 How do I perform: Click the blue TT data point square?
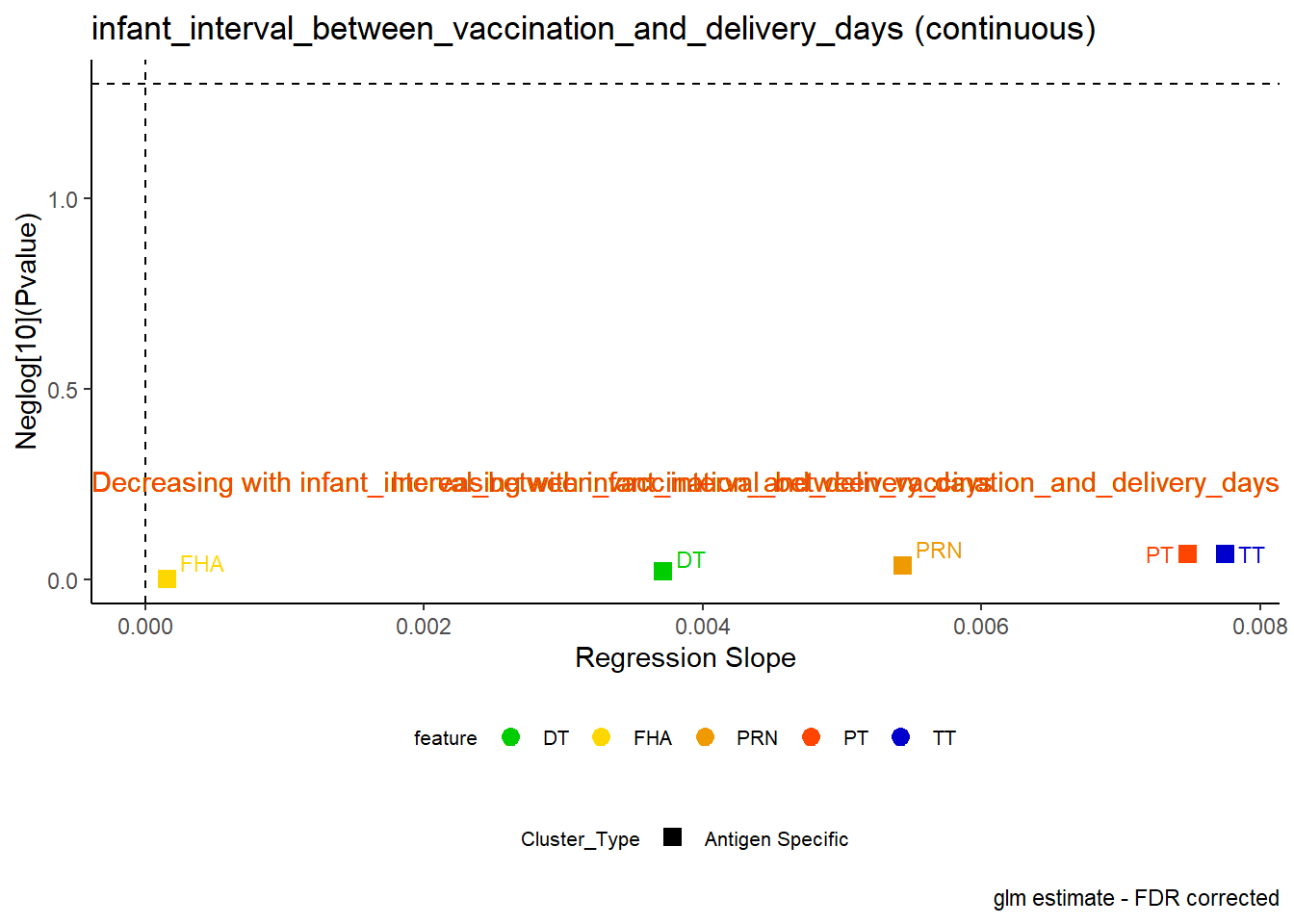coord(1225,553)
